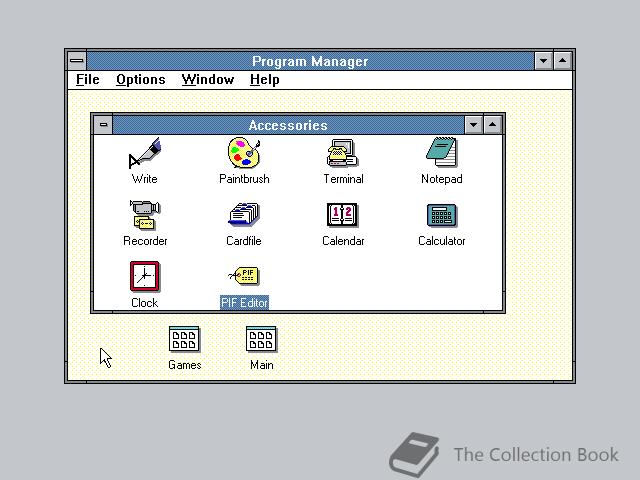Select the Terminal icon

click(342, 153)
